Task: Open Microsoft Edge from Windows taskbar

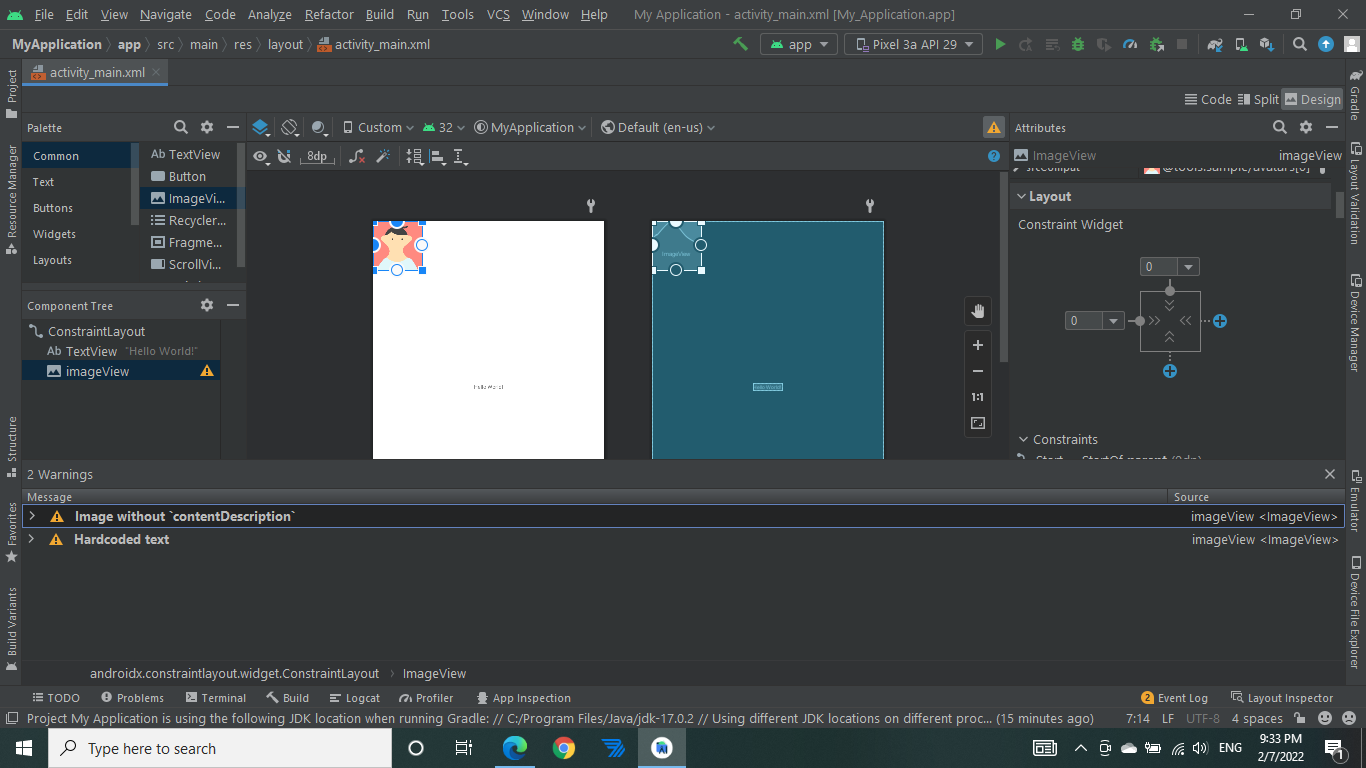Action: coord(514,748)
